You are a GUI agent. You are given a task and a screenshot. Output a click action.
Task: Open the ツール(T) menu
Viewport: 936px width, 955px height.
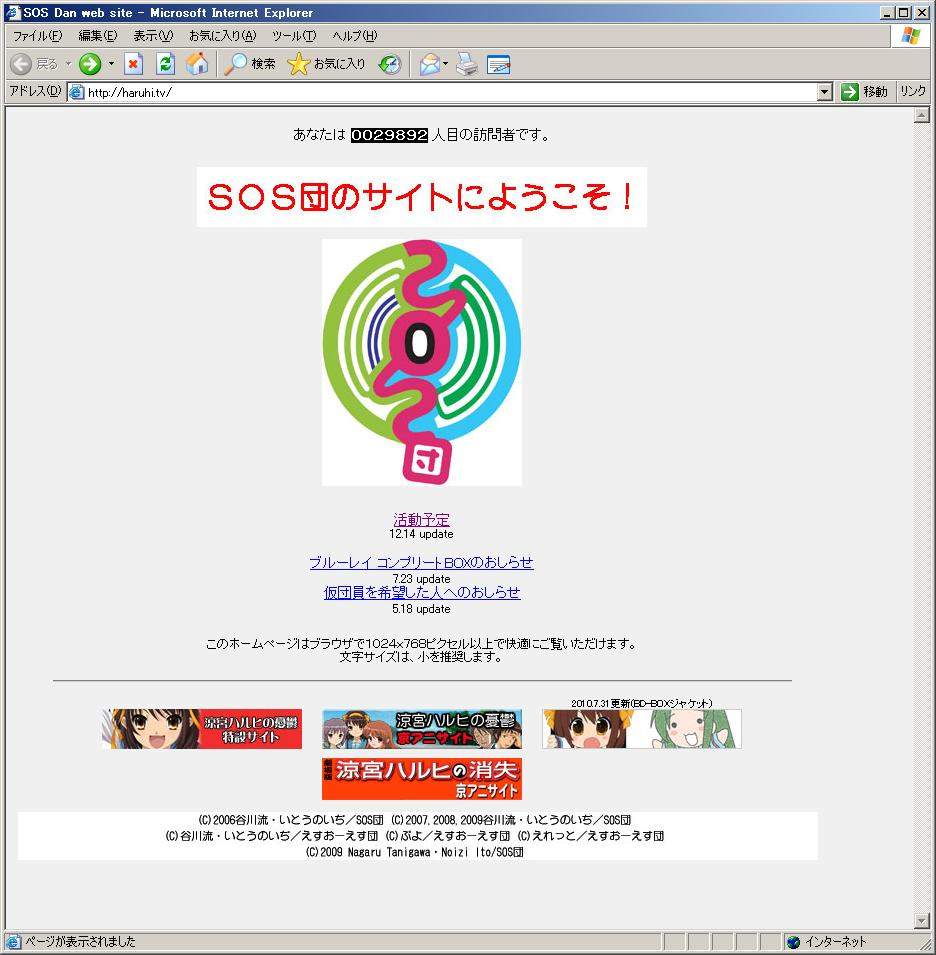(294, 36)
